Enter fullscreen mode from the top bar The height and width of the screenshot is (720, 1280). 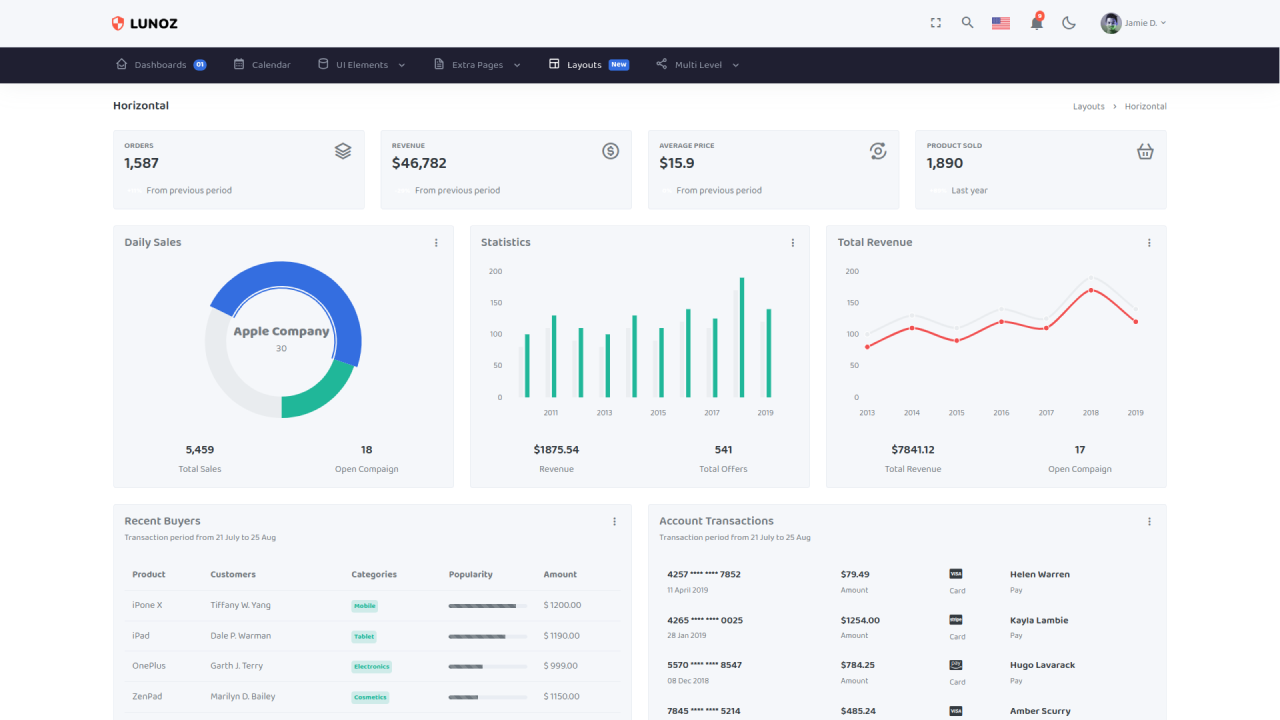(x=935, y=22)
